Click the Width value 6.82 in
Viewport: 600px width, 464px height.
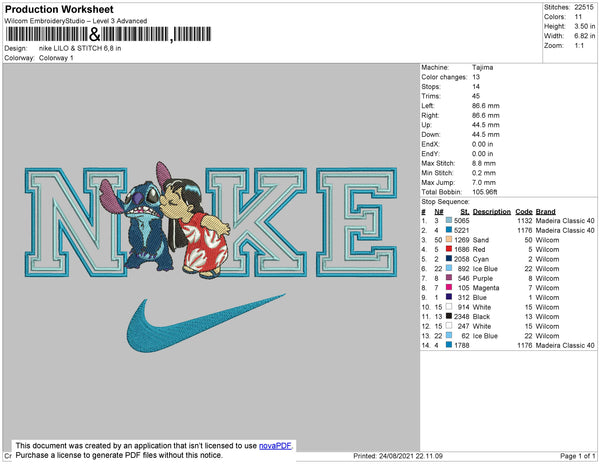[x=584, y=36]
